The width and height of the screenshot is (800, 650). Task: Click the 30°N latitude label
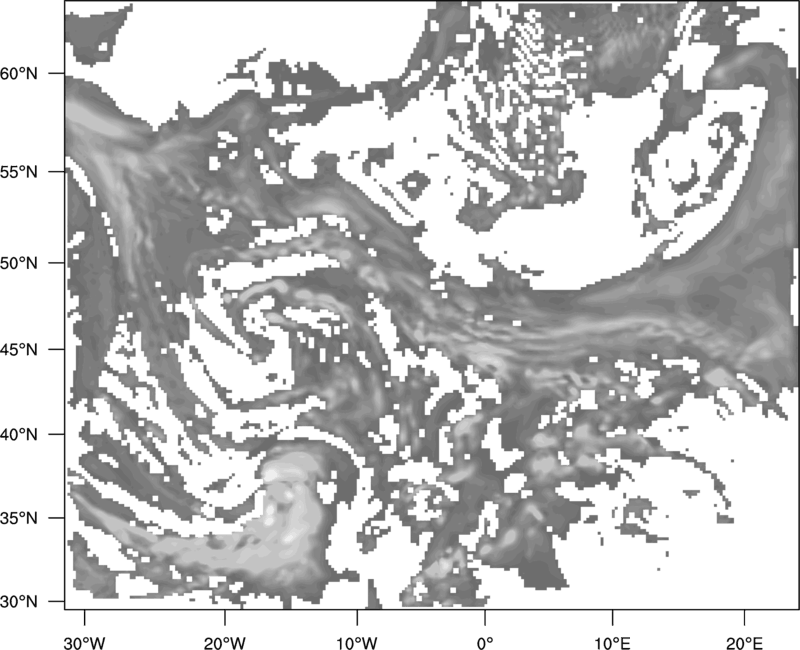click(x=19, y=602)
